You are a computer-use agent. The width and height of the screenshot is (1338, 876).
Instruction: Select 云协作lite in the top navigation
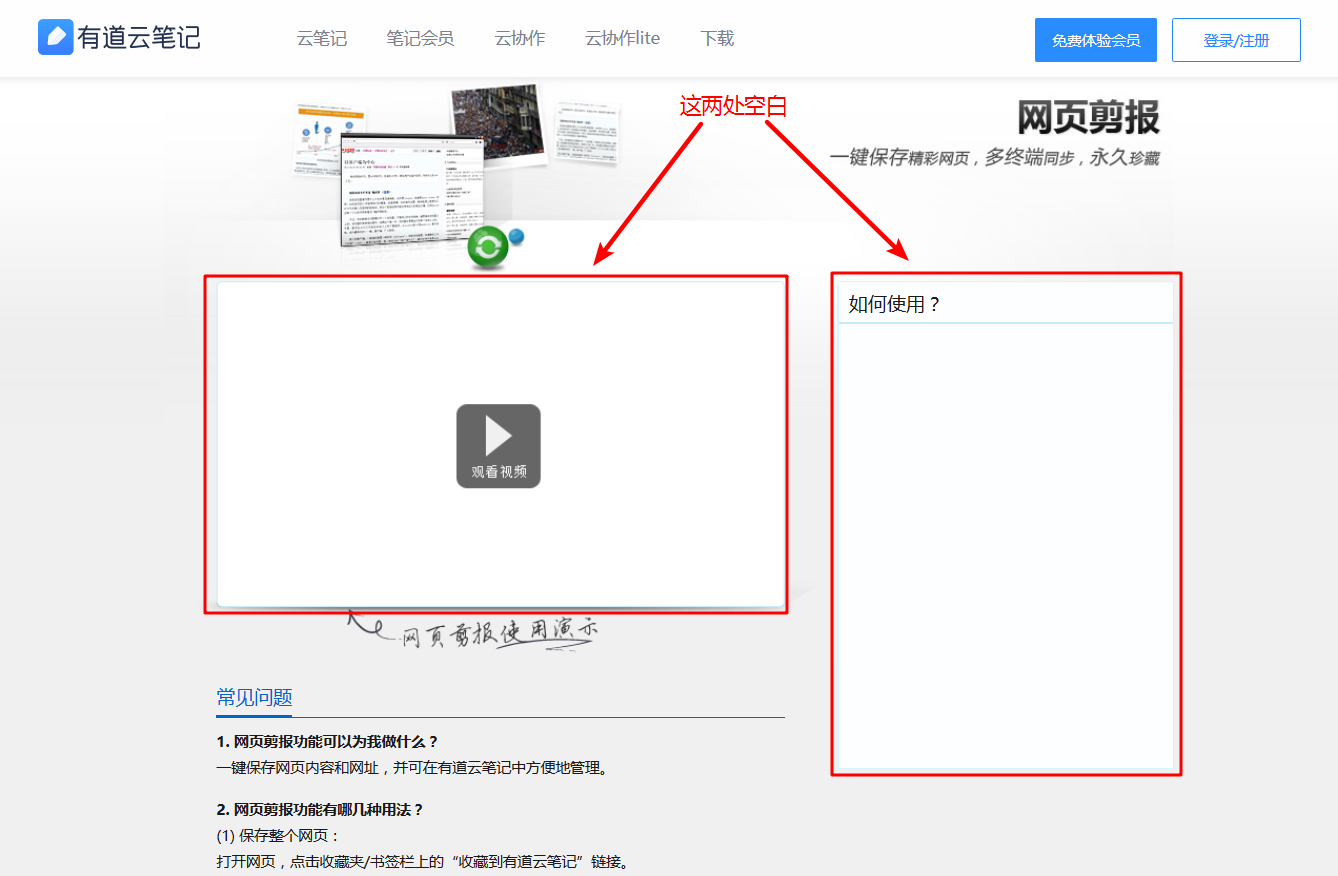point(622,38)
